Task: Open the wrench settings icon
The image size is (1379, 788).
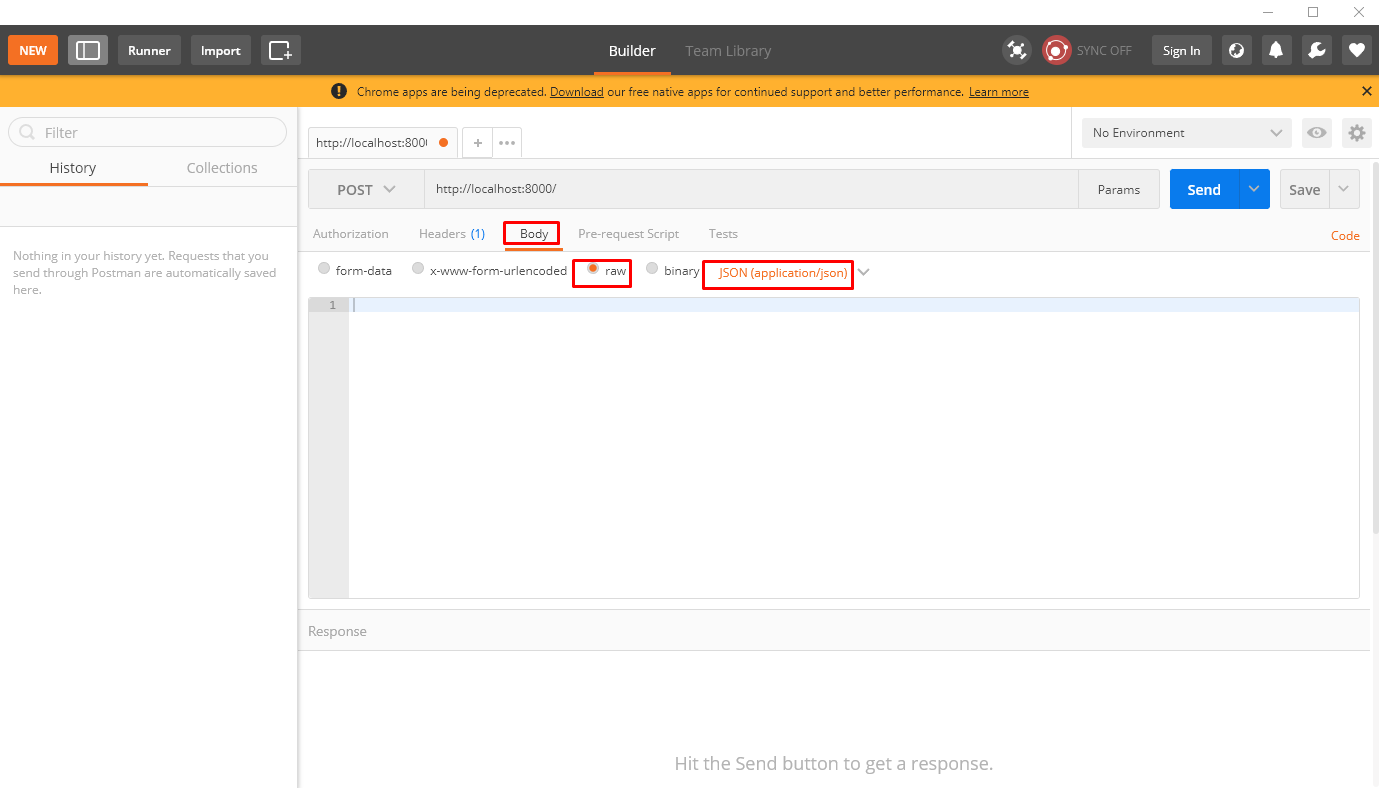Action: click(x=1317, y=50)
